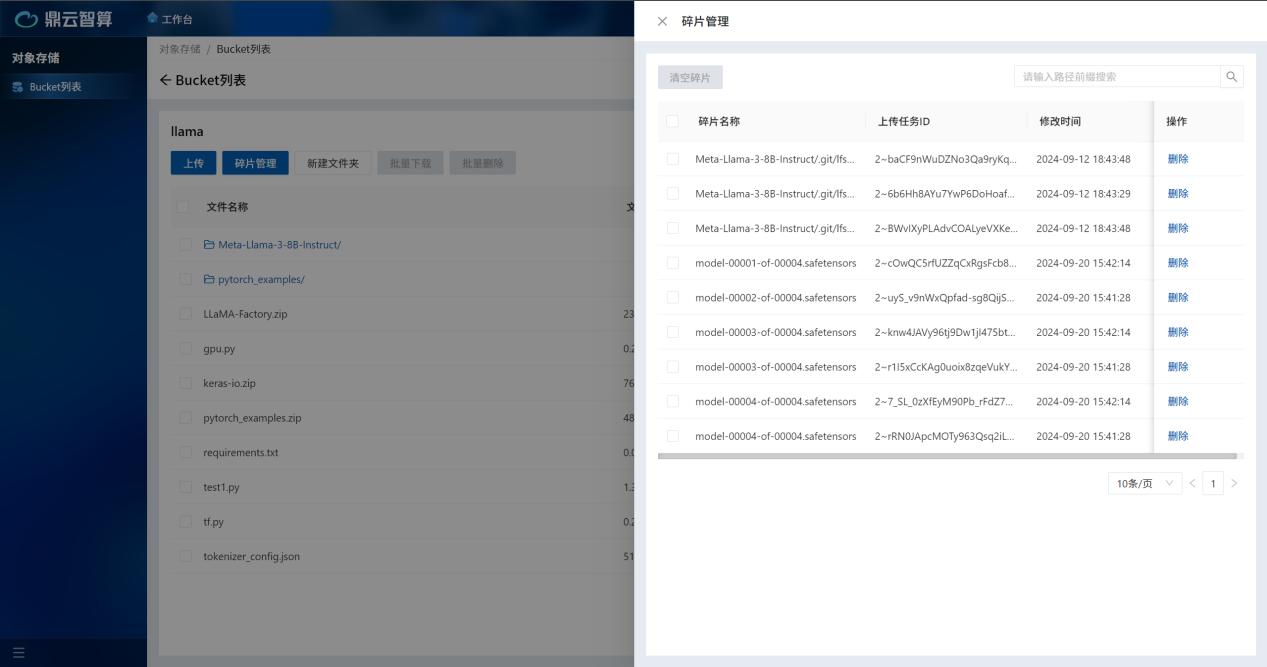Close the 碎片管理 drawer with X icon
This screenshot has height=667, width=1267.
tap(662, 21)
